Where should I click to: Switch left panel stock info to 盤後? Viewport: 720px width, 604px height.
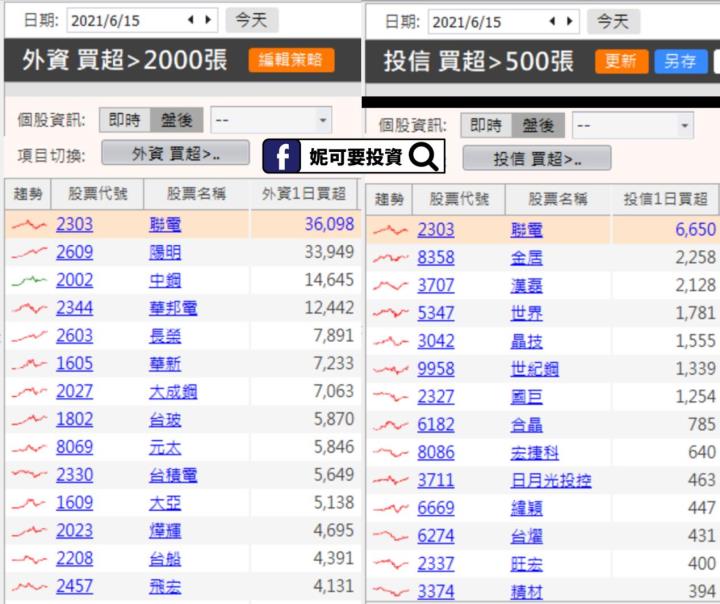pos(177,120)
